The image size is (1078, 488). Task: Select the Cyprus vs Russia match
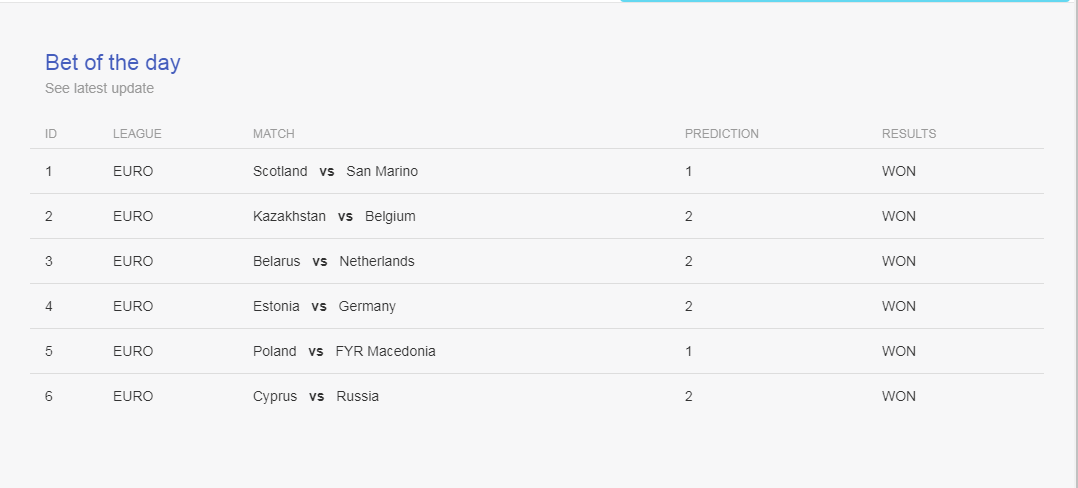(x=316, y=396)
